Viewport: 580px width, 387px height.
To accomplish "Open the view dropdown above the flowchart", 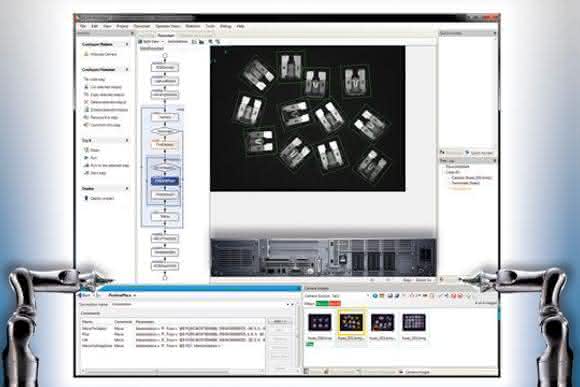I will [151, 42].
